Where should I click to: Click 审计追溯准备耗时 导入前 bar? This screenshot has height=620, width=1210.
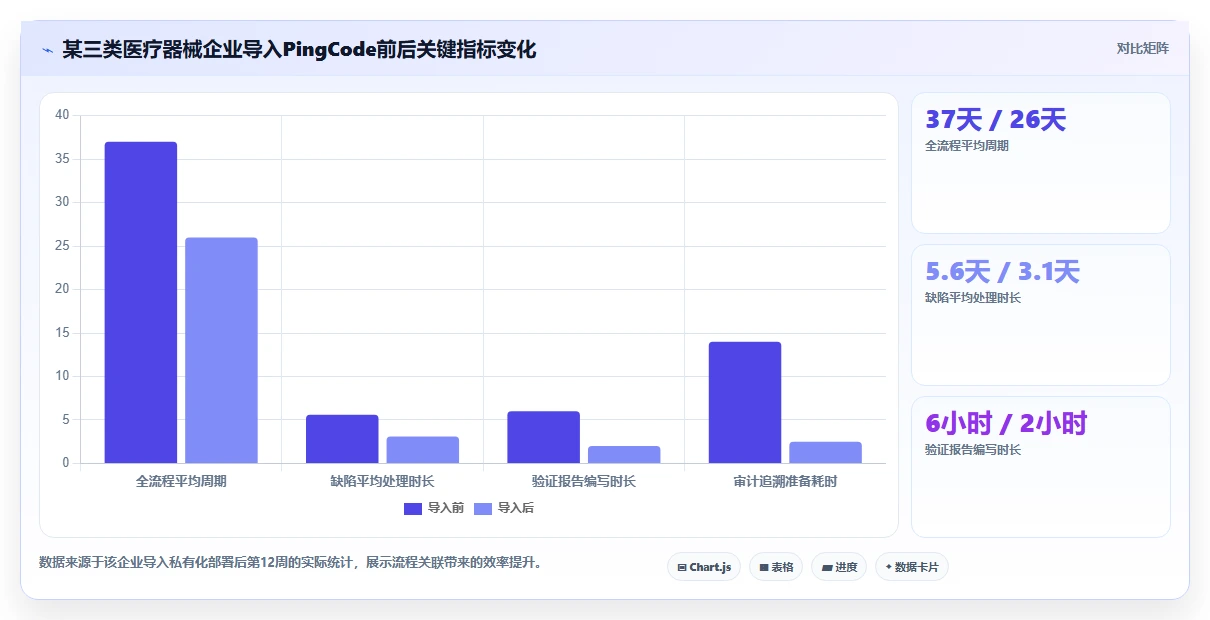pos(745,402)
